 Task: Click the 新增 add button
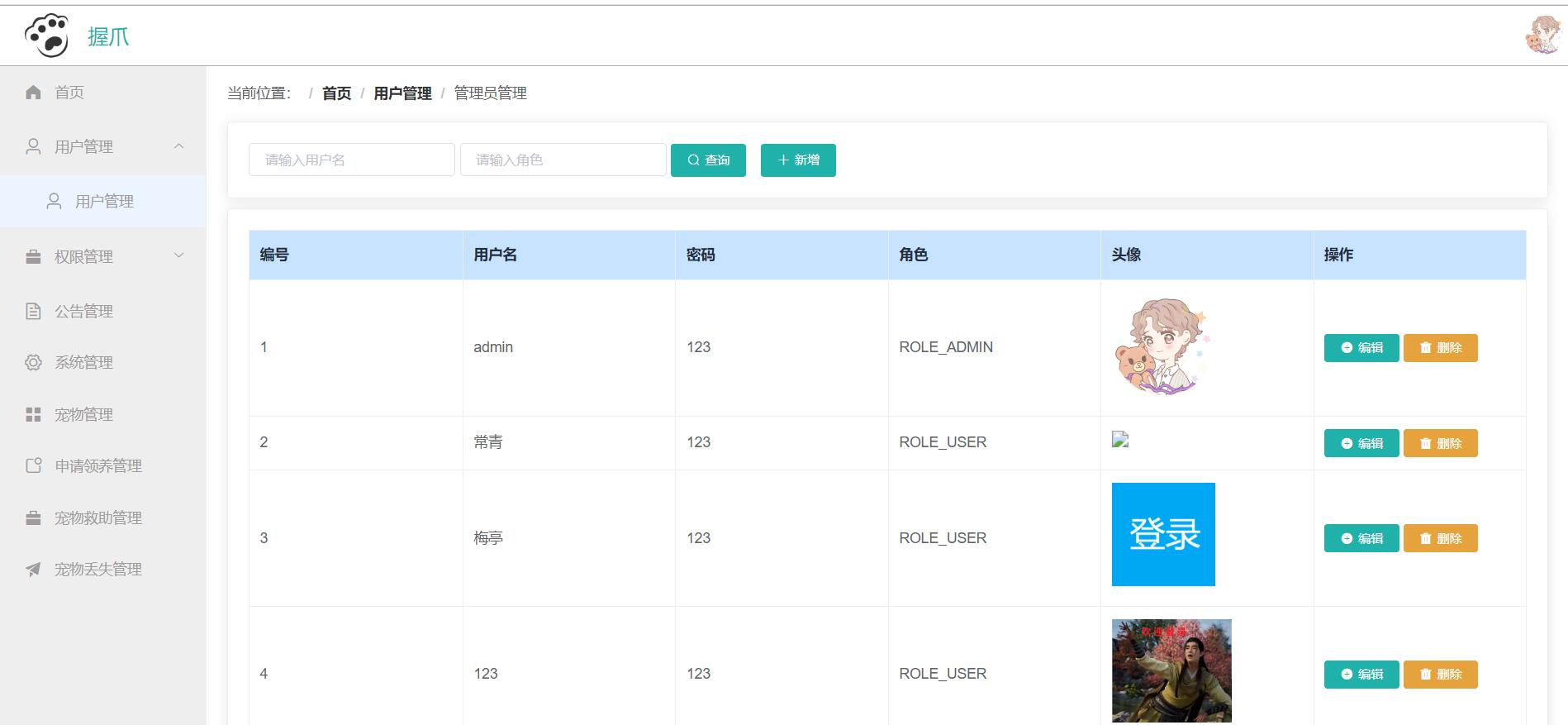798,160
